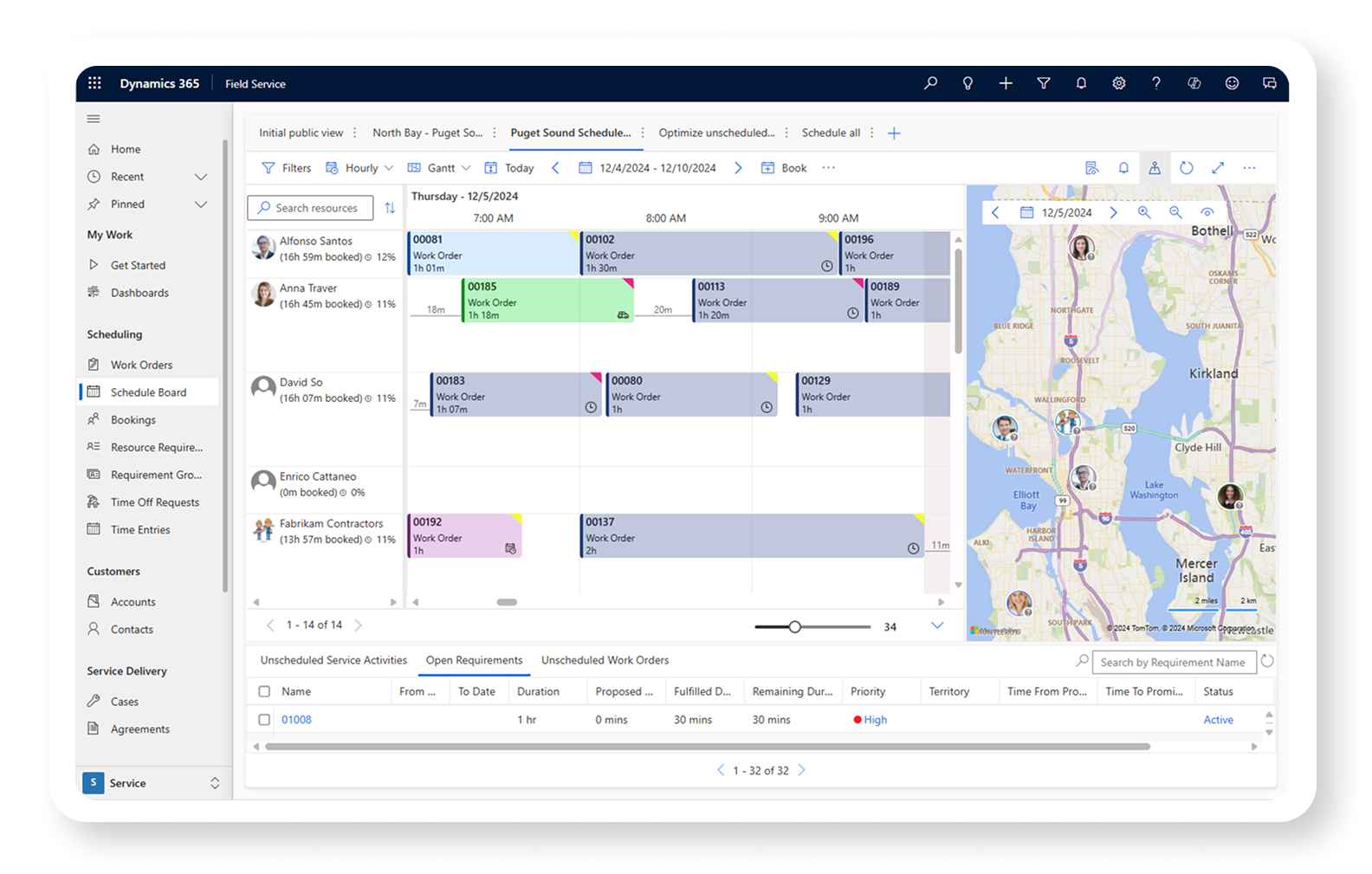Check the box for requirement 01008

[264, 719]
